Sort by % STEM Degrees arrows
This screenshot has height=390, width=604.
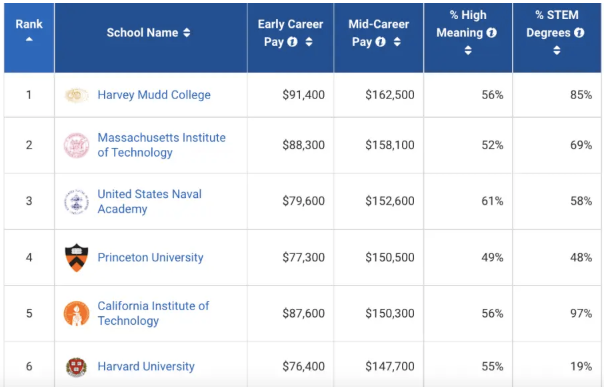557,50
